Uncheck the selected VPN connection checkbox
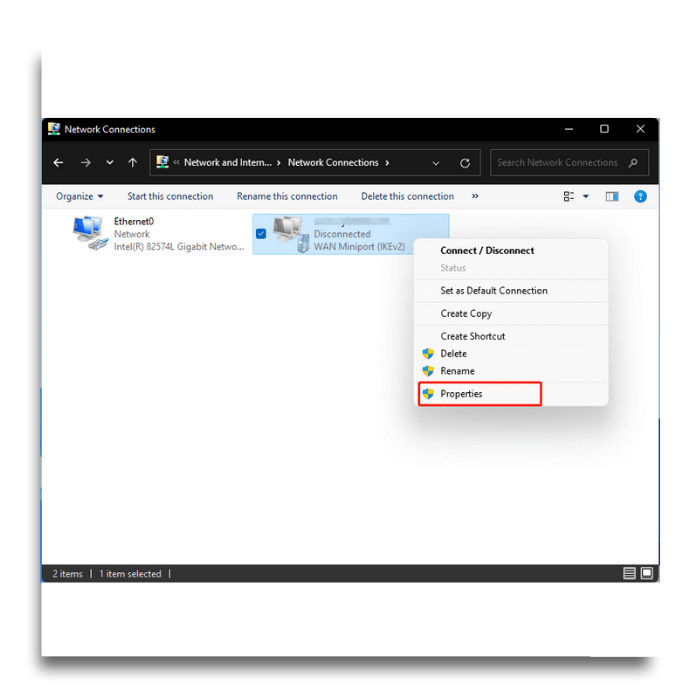This screenshot has height=700, width=700. click(x=261, y=233)
